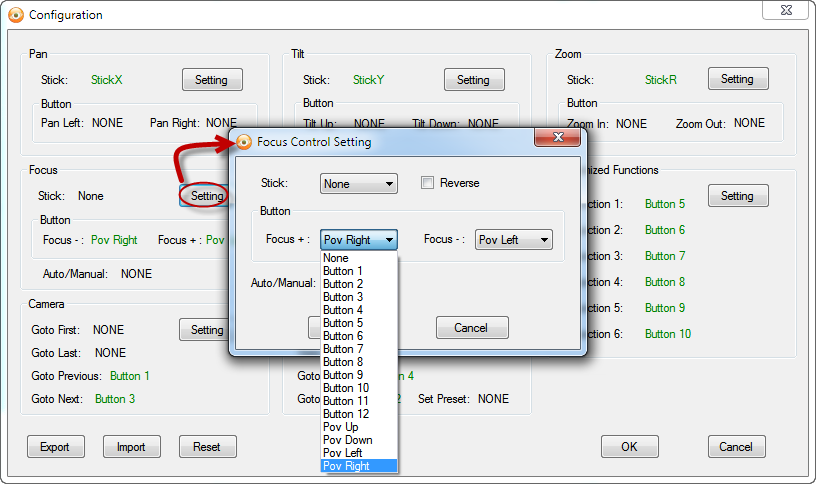Screen dimensions: 816x484
Task: Choose Pov Left in the dropdown list
Action: pos(359,453)
